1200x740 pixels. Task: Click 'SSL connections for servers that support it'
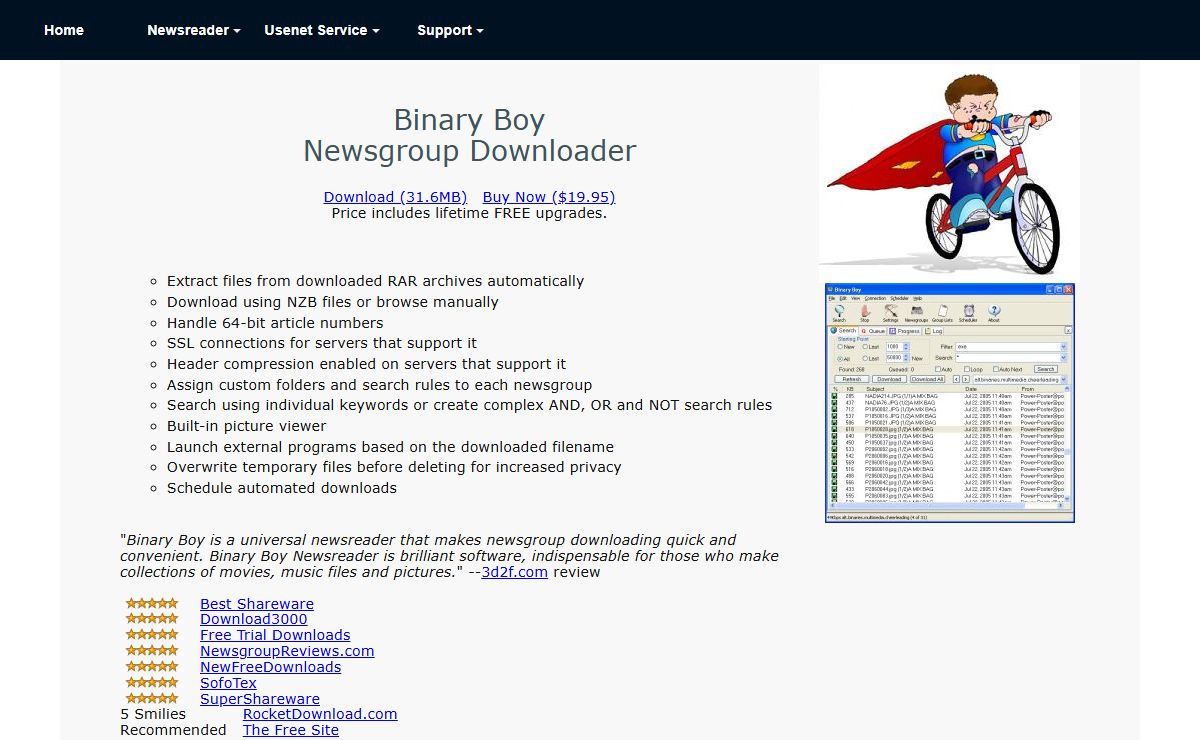coord(322,343)
